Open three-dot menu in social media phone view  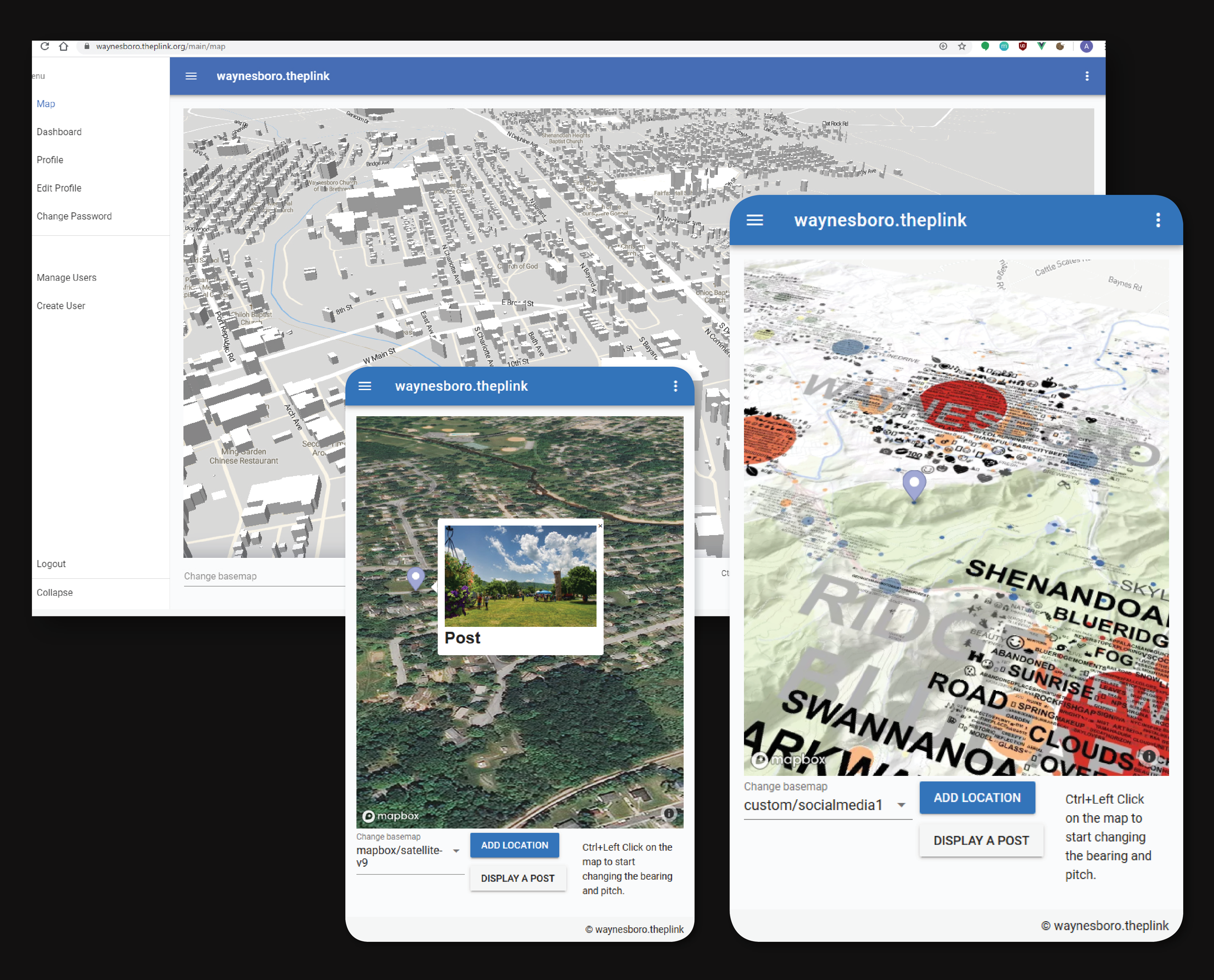1158,220
